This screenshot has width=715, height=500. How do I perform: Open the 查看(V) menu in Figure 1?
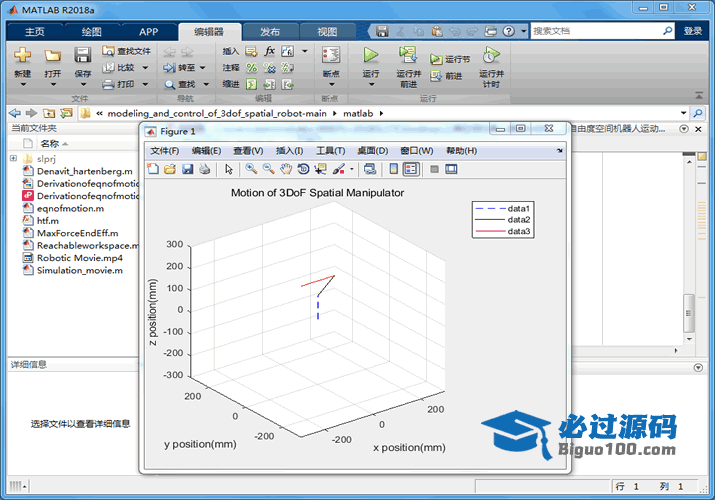[x=248, y=151]
